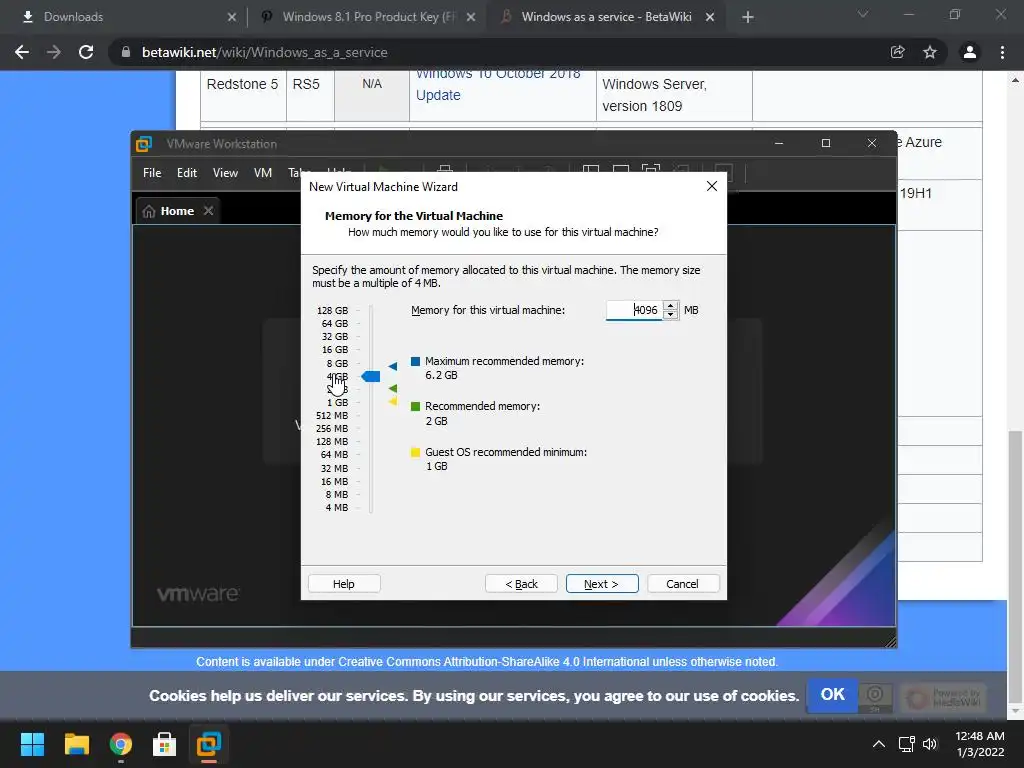Click the blue Maximum recommended memory legend square

(x=415, y=361)
